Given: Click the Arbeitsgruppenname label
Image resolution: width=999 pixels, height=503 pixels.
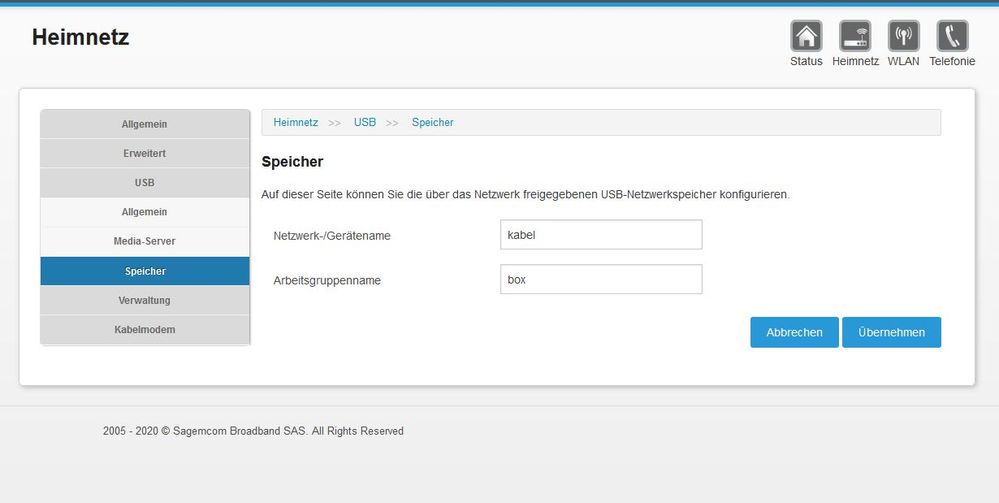Looking at the screenshot, I should [327, 281].
